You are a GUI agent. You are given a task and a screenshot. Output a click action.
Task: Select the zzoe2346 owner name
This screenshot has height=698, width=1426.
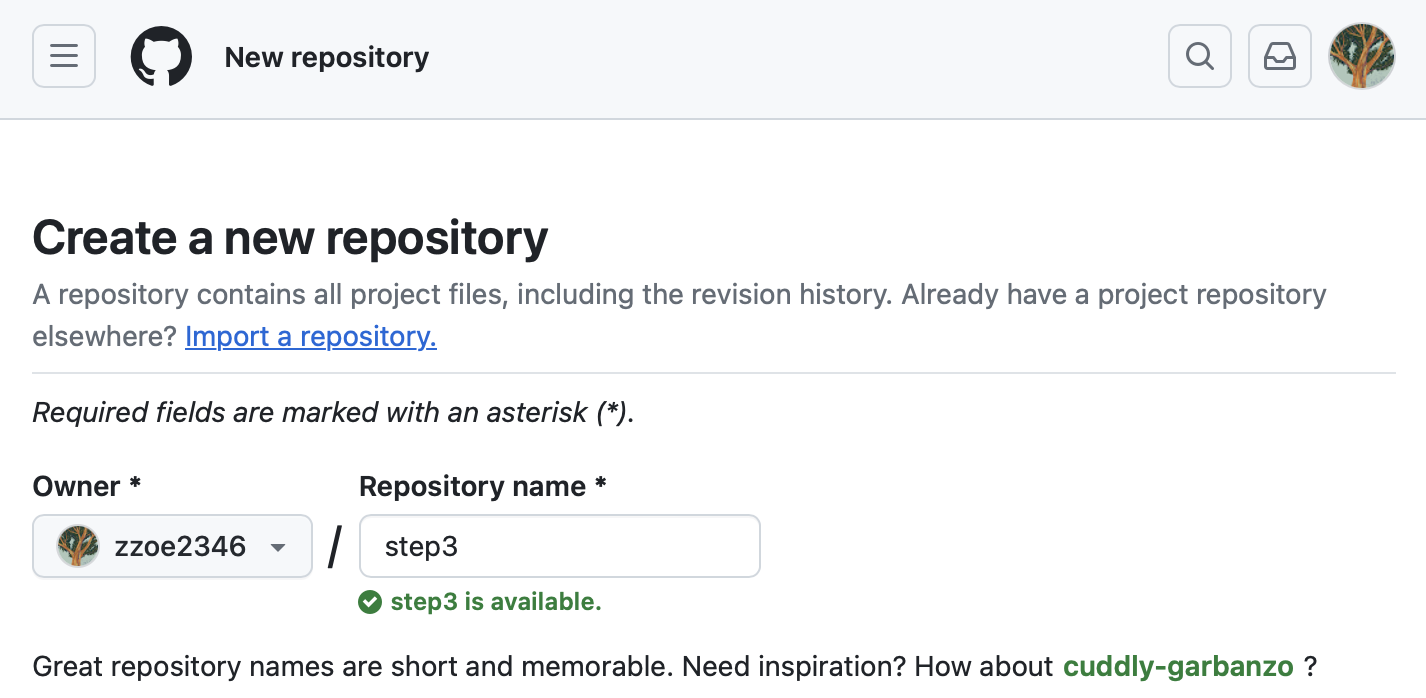click(180, 546)
